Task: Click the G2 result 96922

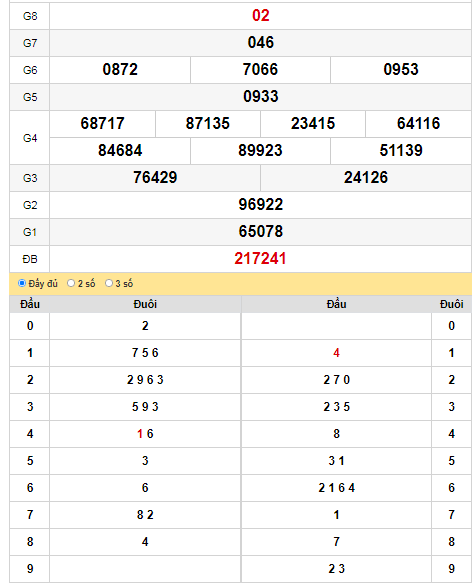Action: [x=260, y=204]
